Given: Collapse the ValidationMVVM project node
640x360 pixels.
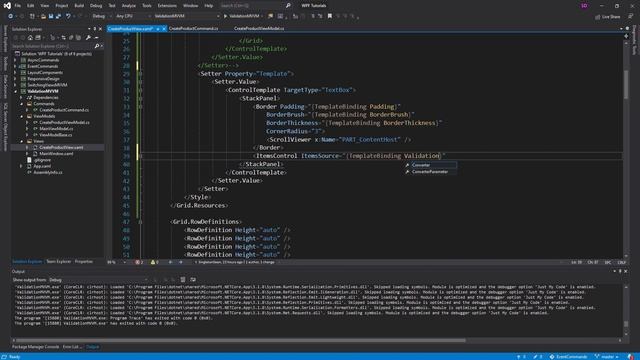Looking at the screenshot, I should click(x=16, y=91).
